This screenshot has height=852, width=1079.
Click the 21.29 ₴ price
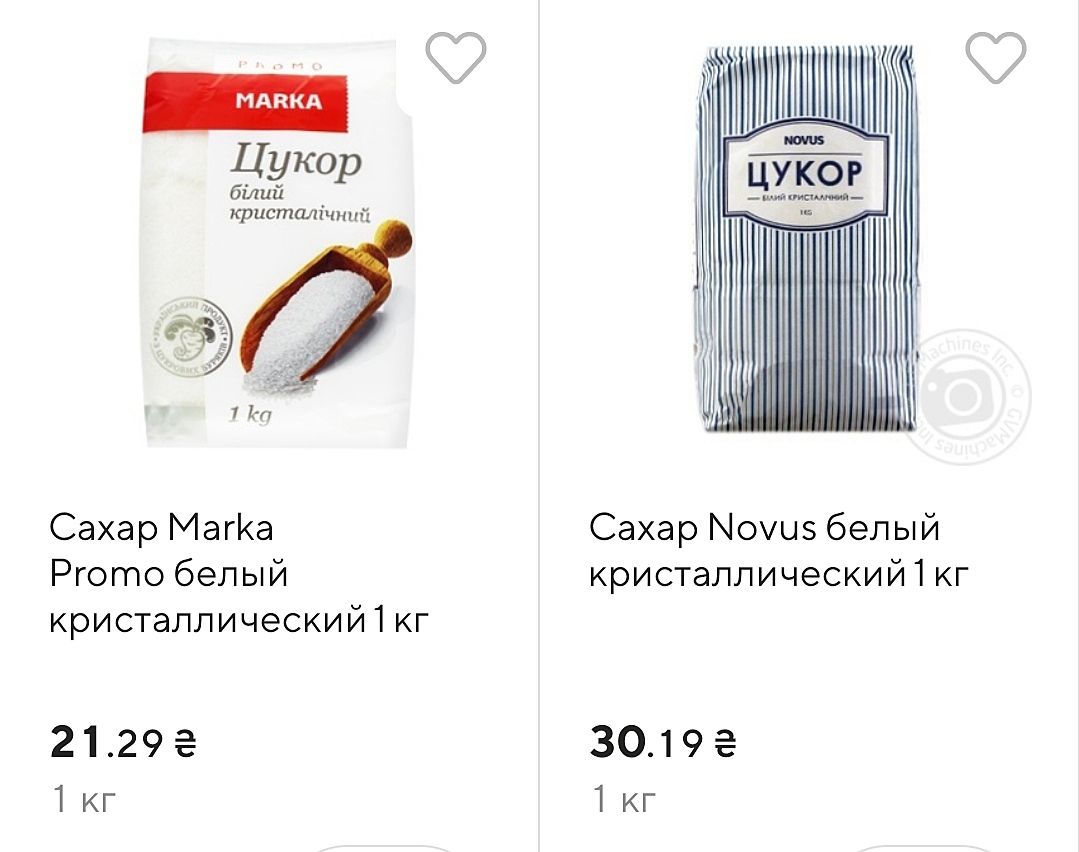tap(124, 743)
